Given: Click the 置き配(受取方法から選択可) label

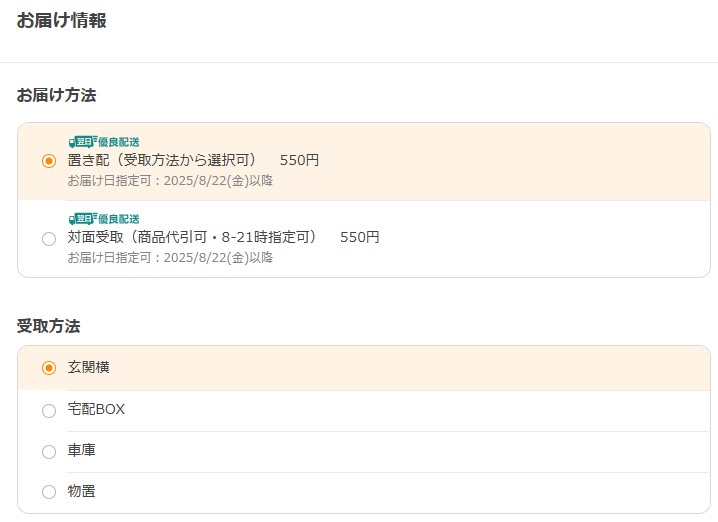Looking at the screenshot, I should (163, 160).
